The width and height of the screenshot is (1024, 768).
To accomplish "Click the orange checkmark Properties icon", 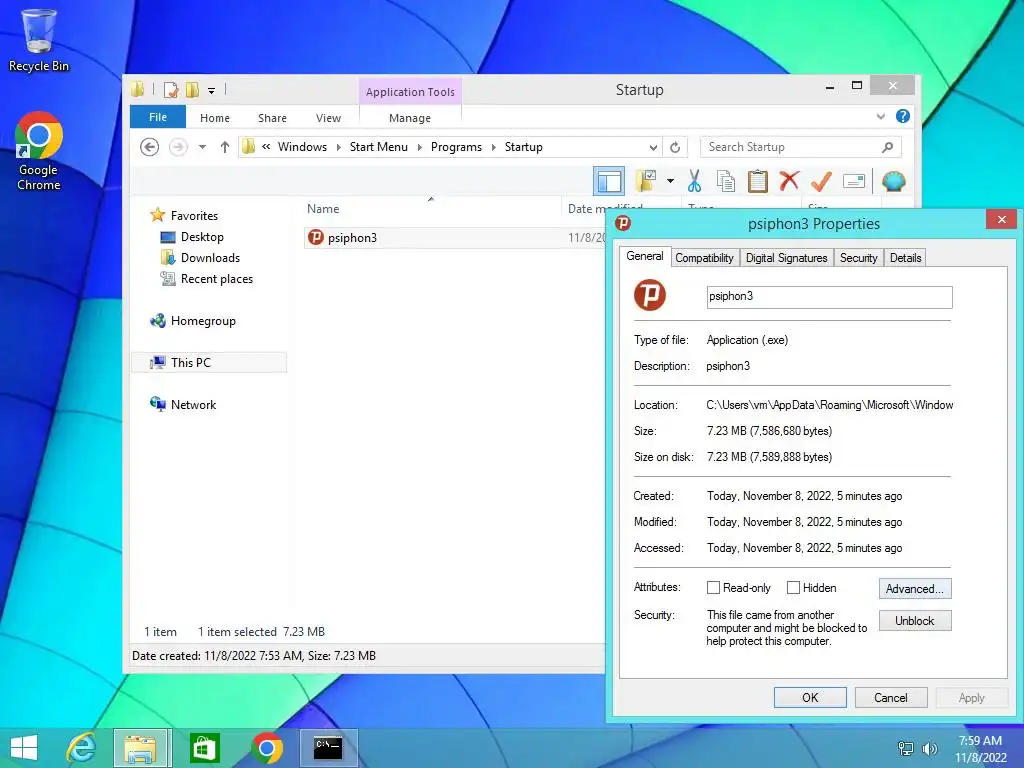I will click(x=821, y=181).
